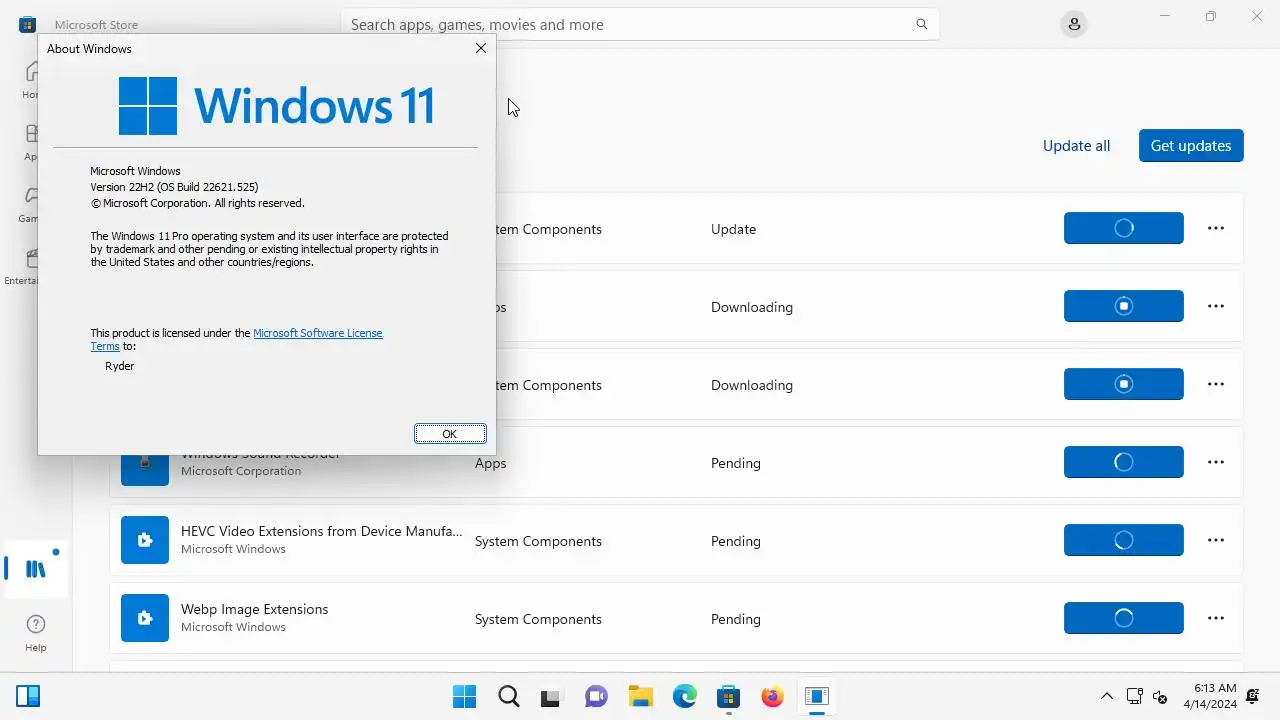Click the first Downloading status text
1280x720 pixels.
point(752,307)
